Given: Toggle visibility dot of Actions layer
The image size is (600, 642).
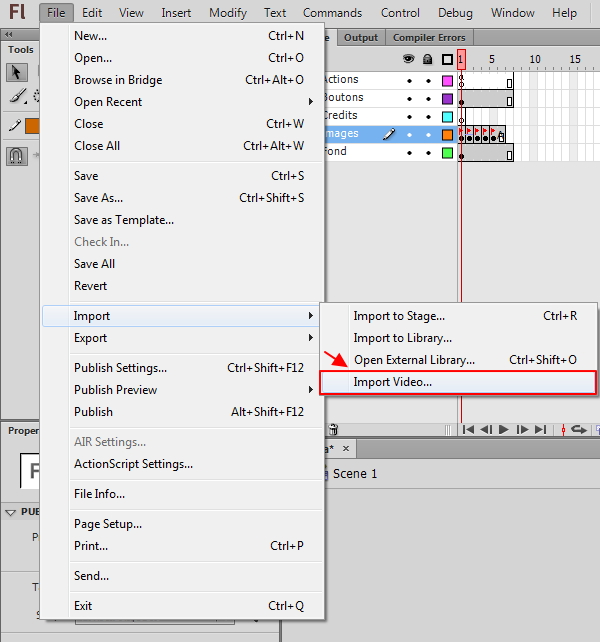Looking at the screenshot, I should (409, 81).
